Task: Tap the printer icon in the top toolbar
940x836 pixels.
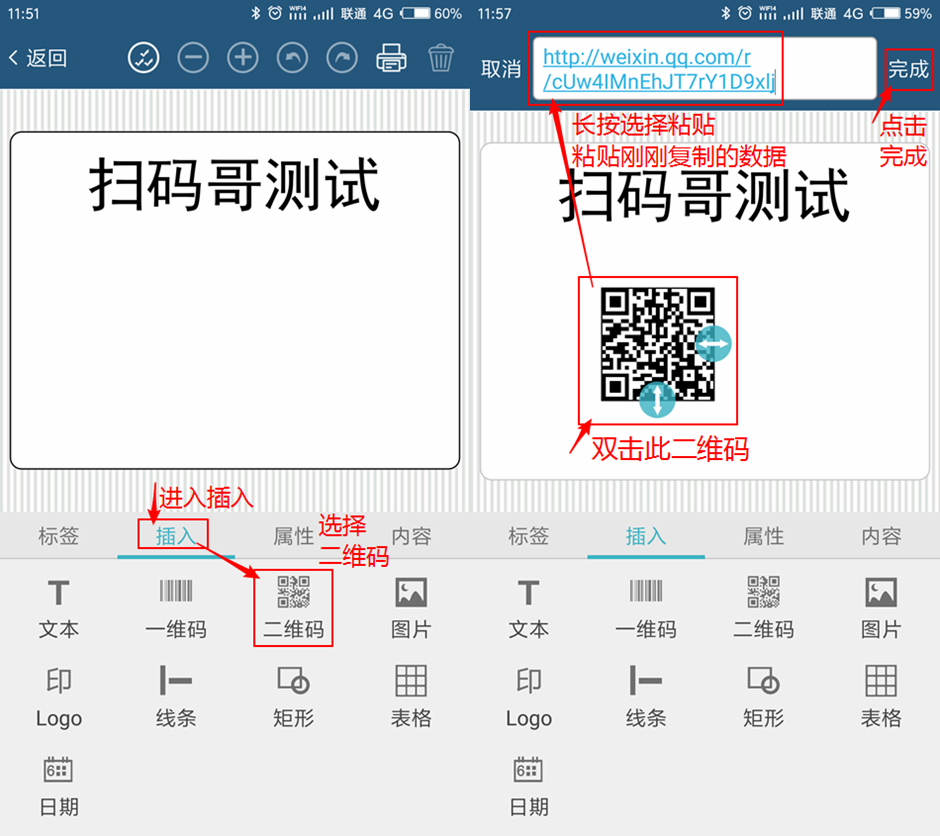Action: click(x=392, y=58)
